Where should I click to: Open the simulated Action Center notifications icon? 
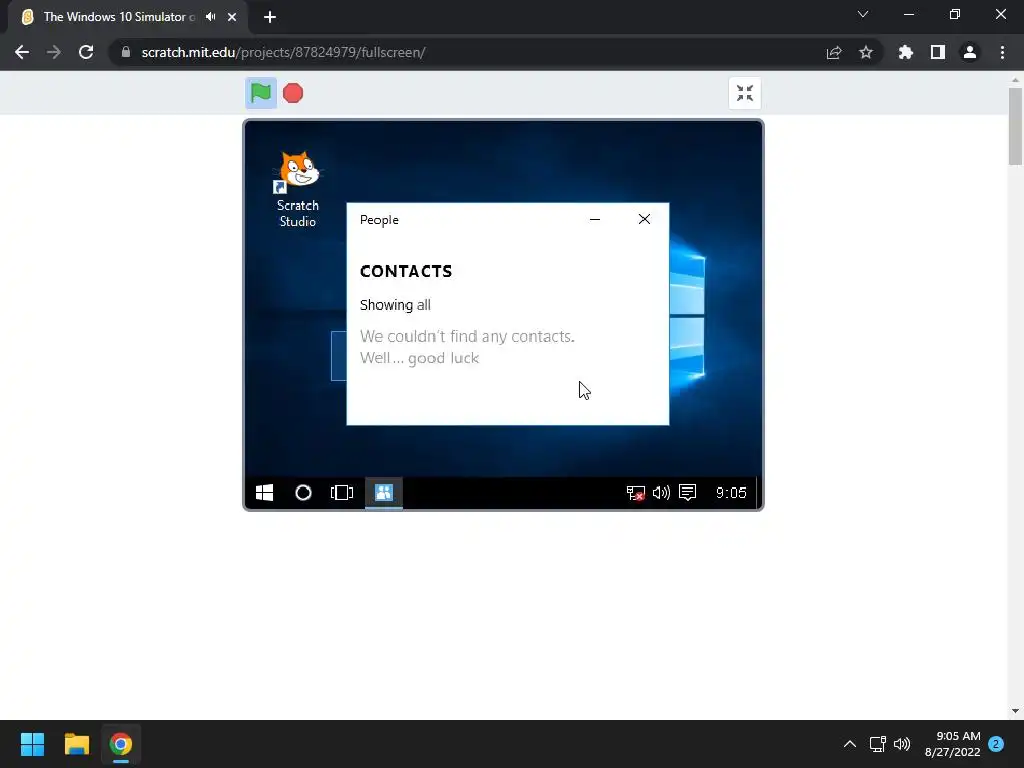(687, 492)
